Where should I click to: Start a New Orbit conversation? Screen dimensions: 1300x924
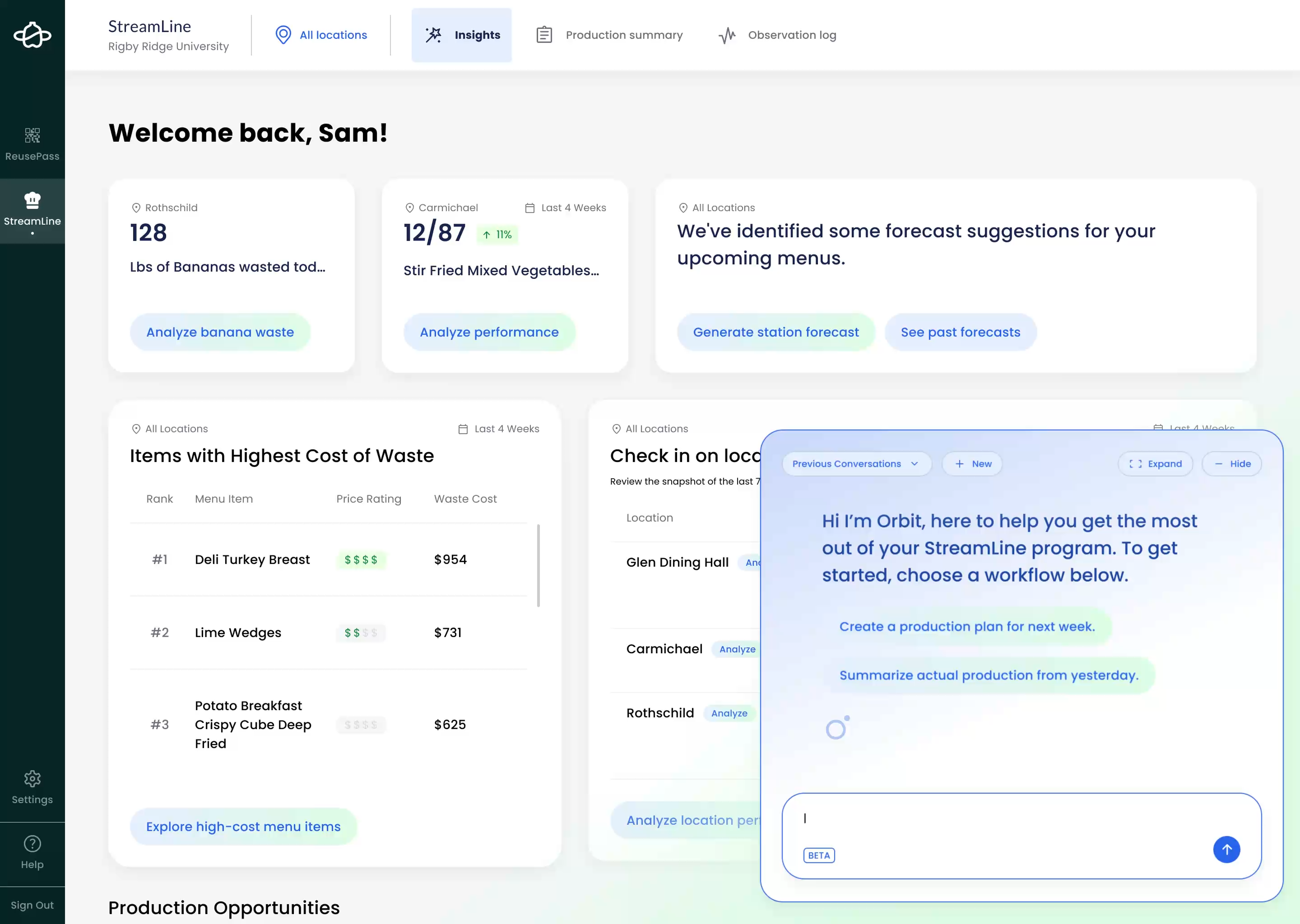[x=972, y=464]
